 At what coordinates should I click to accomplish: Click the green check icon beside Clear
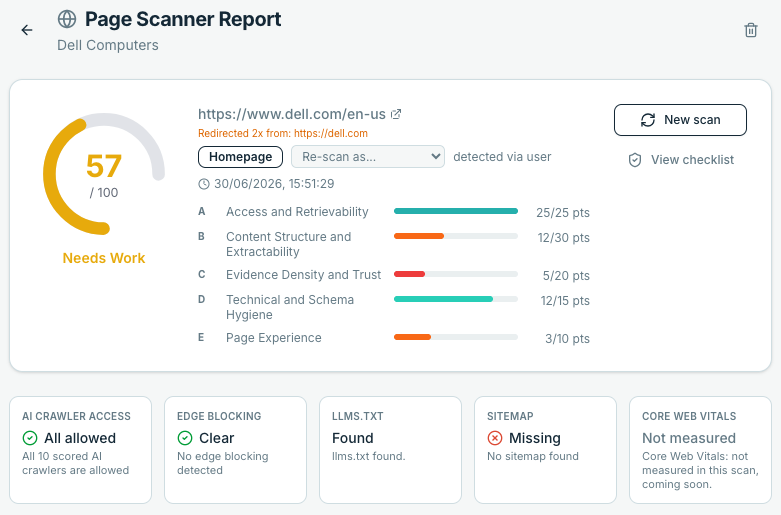[185, 438]
